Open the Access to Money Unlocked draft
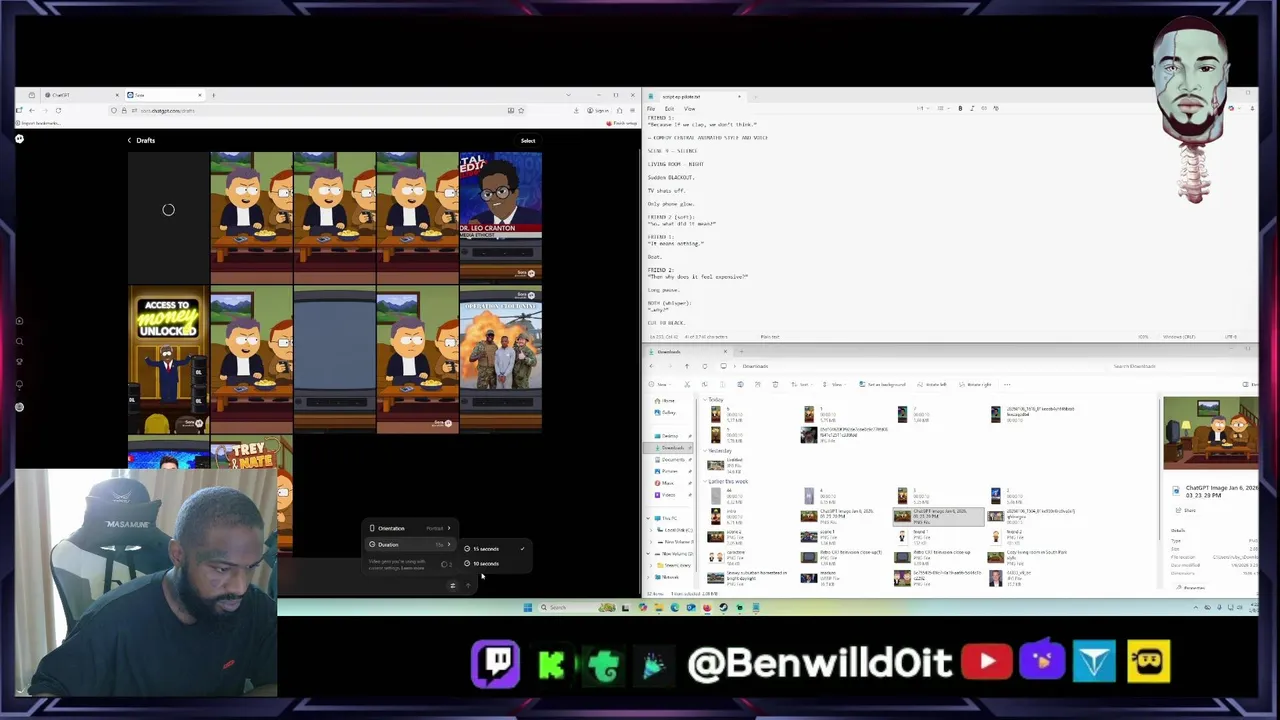Viewport: 1280px width, 720px height. click(x=168, y=361)
